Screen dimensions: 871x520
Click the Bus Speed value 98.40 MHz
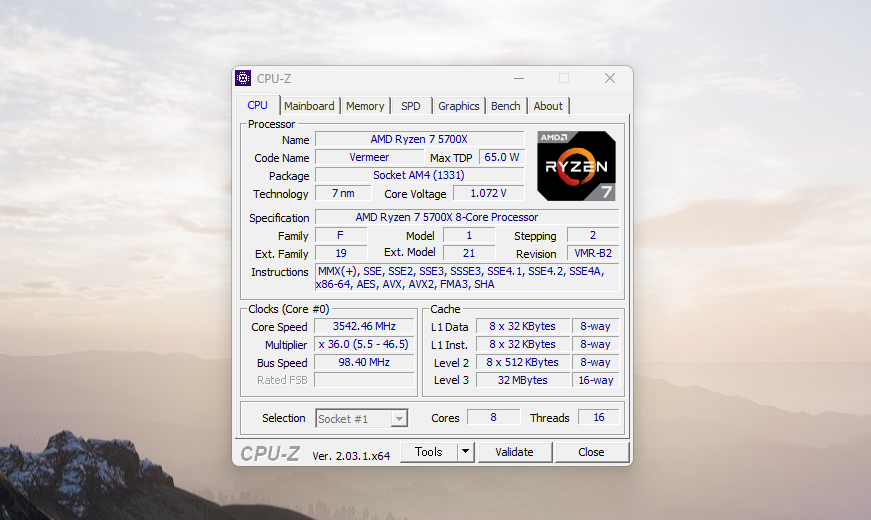coord(364,362)
